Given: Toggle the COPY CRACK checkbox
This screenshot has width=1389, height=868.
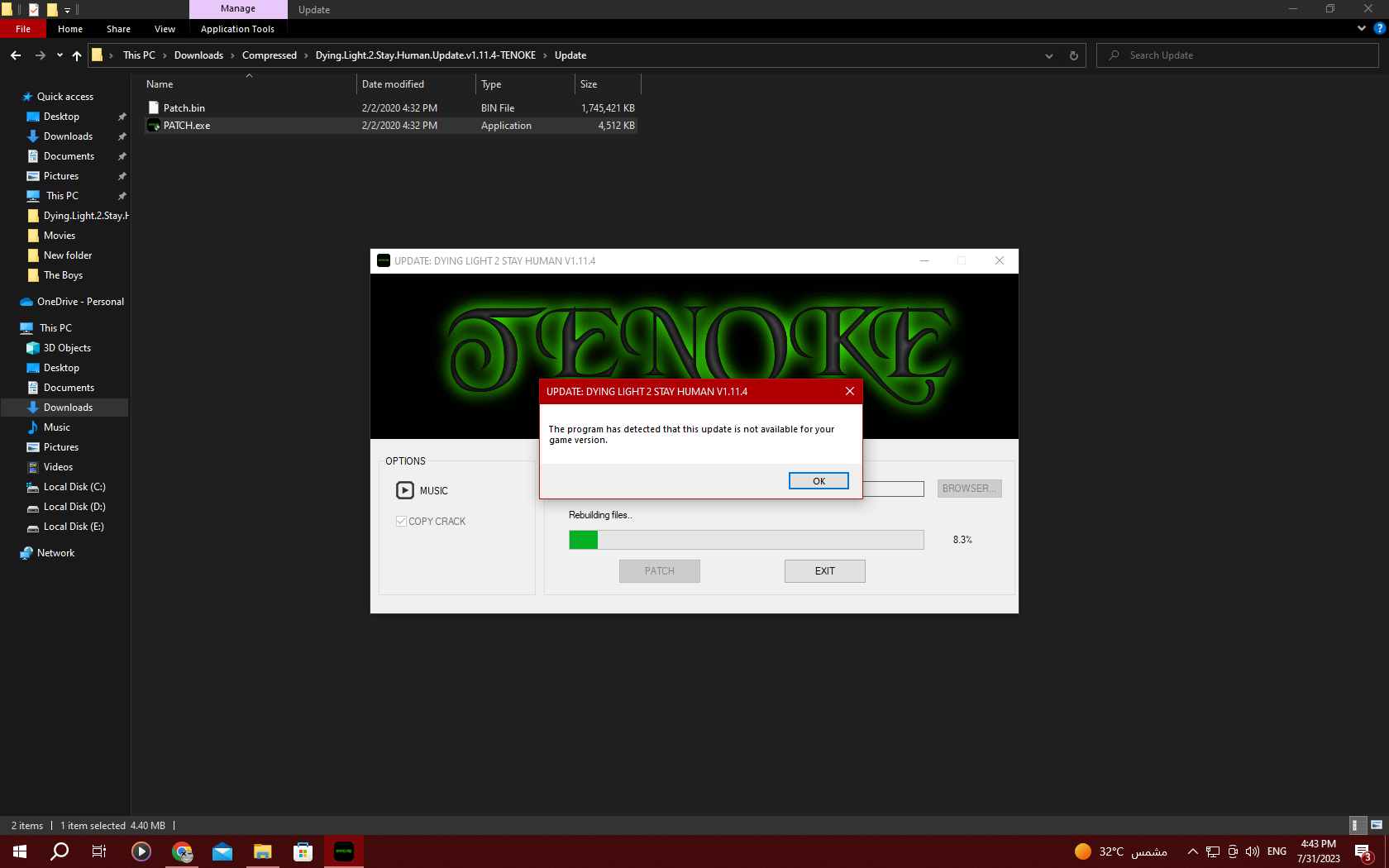Looking at the screenshot, I should (x=401, y=521).
